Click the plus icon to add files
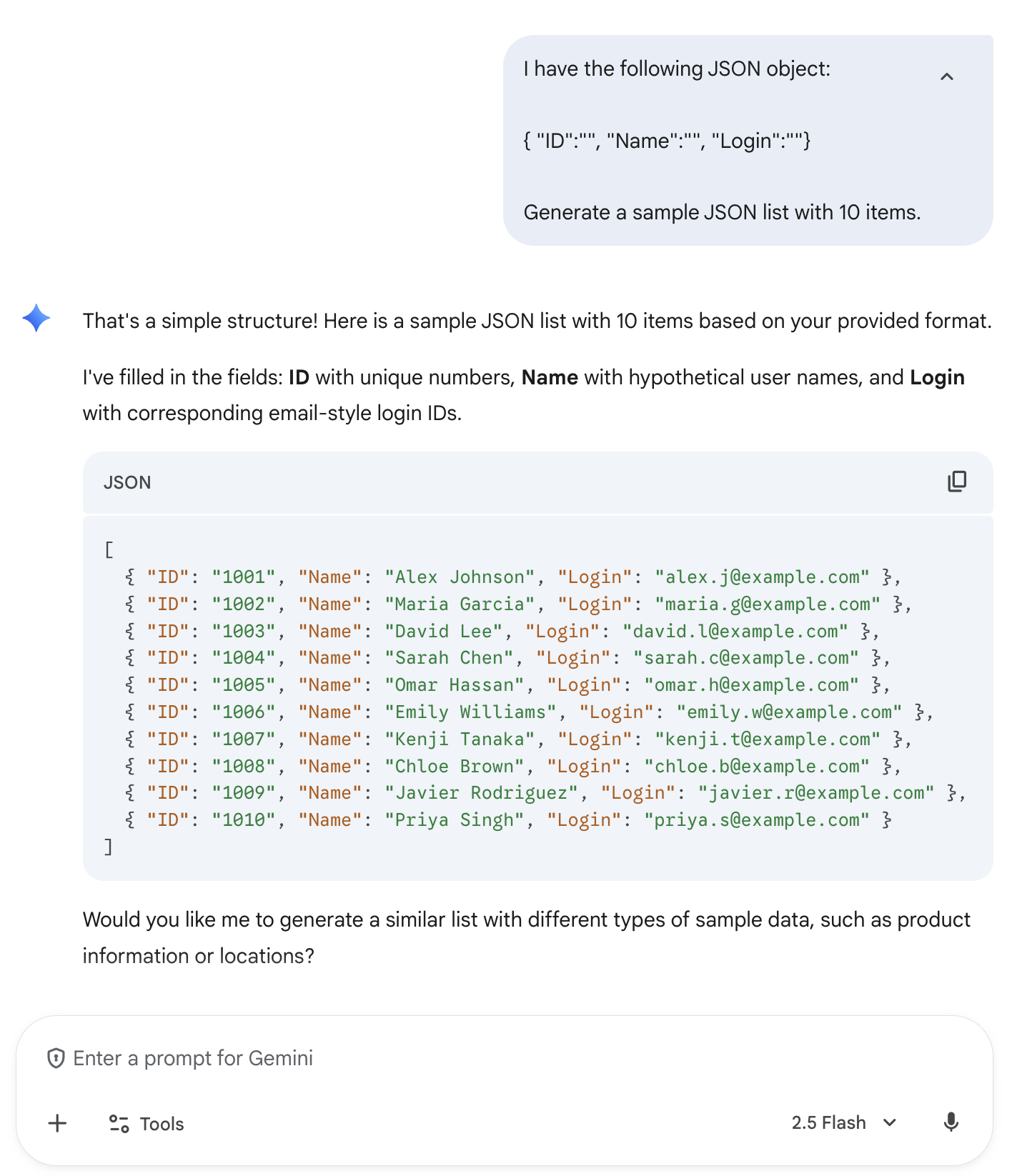 [57, 1123]
